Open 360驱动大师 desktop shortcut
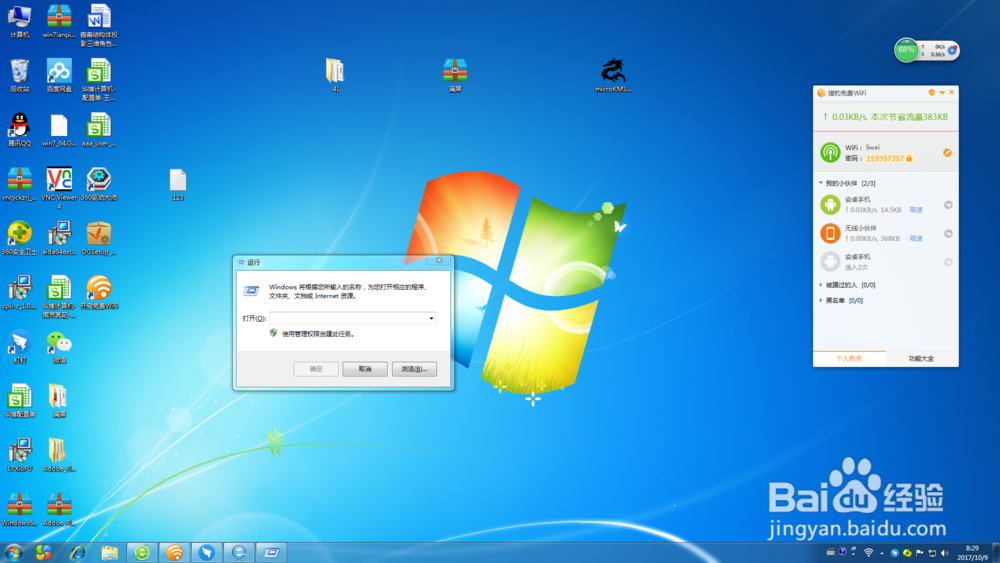 [x=98, y=184]
